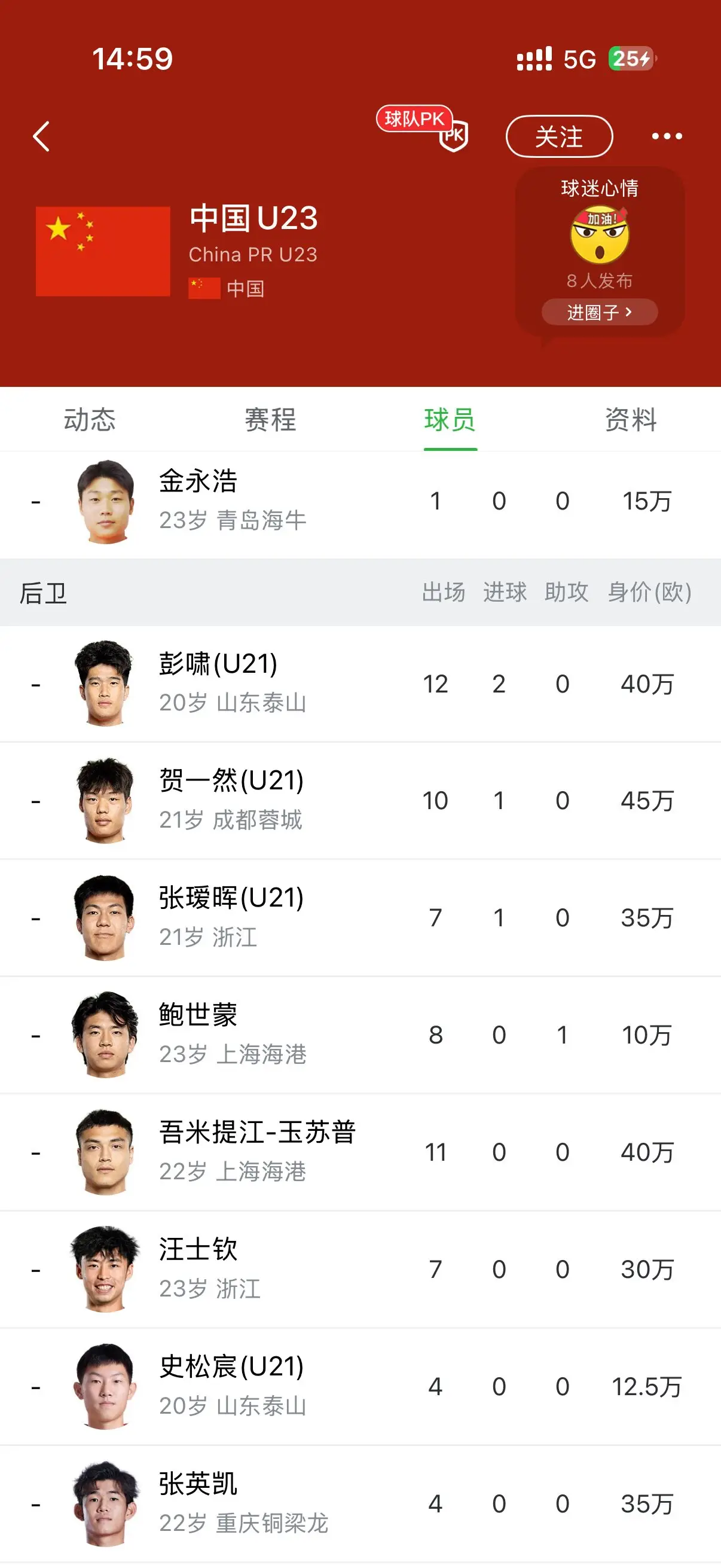Switch to the 动态 tab
721x1568 pixels.
tap(90, 419)
